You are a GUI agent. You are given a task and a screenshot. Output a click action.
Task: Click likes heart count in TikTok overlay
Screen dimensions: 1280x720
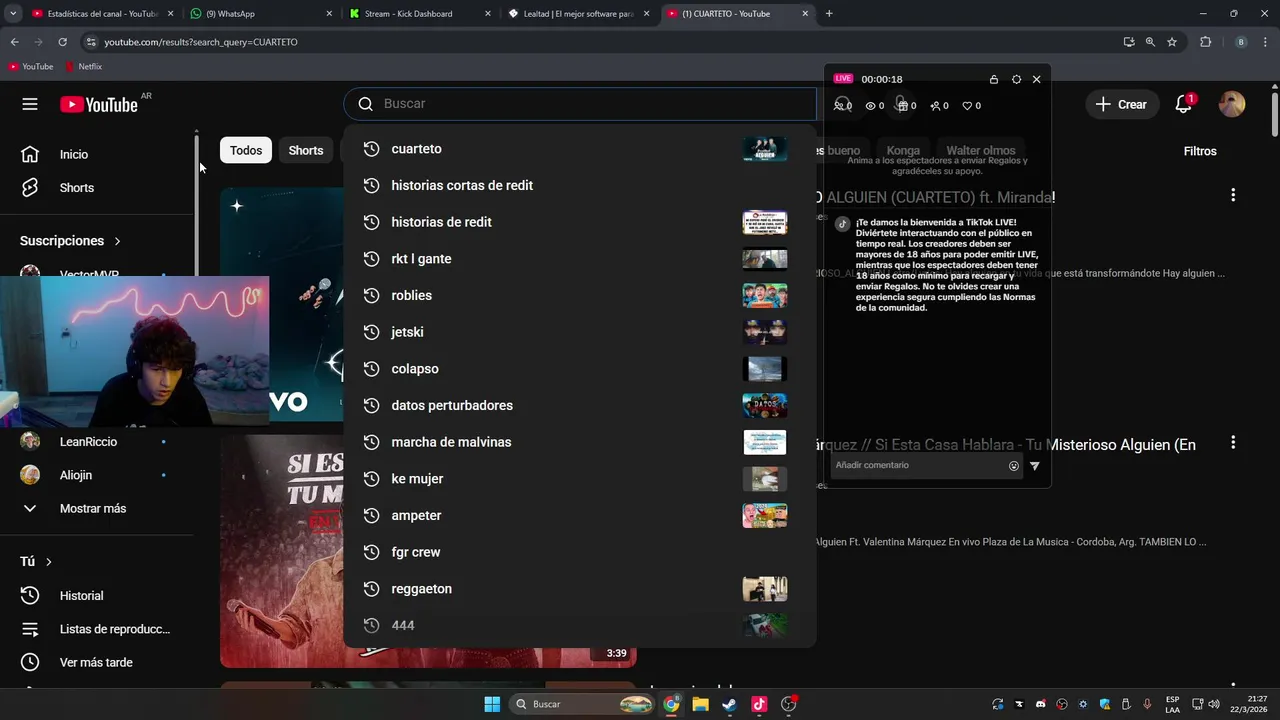point(971,105)
